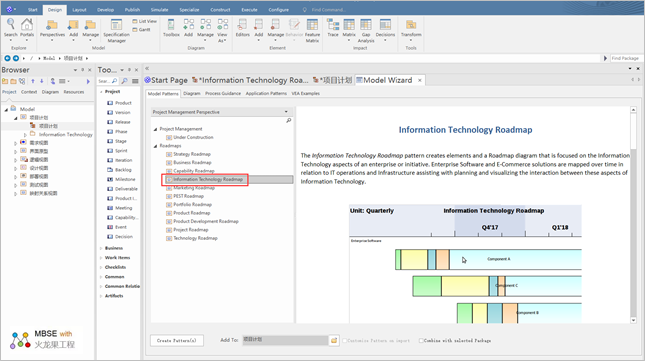645x361 pixels.
Task: Open element Editors
Action: click(243, 28)
